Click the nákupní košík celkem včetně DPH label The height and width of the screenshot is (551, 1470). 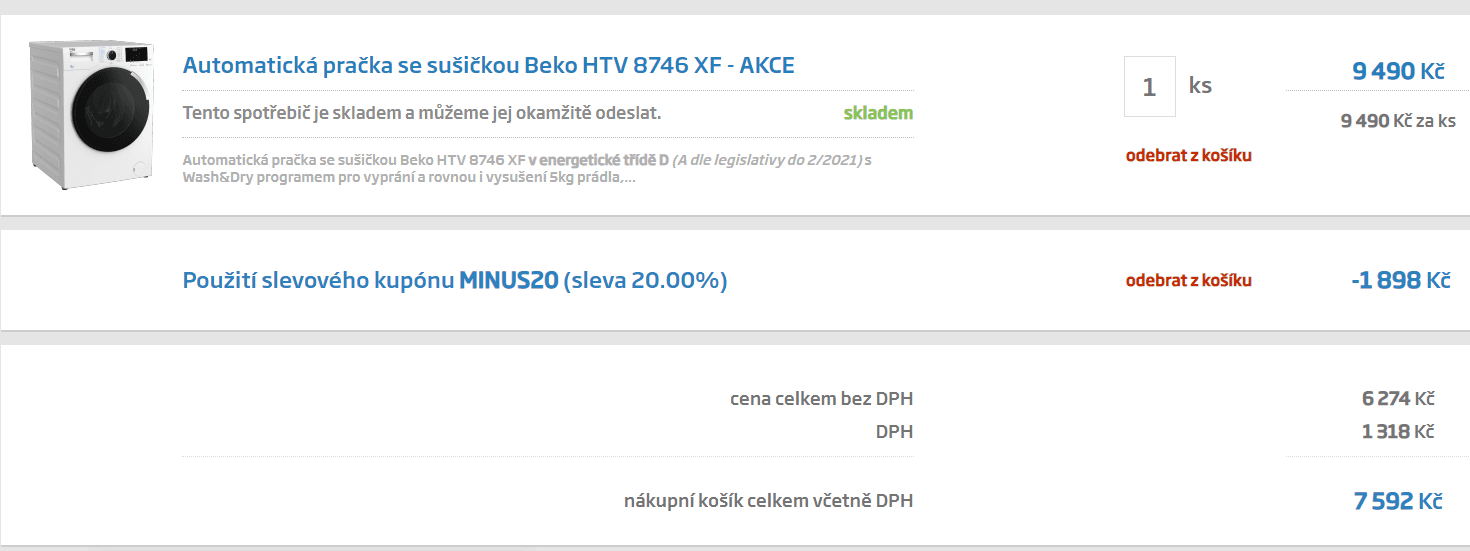[768, 500]
